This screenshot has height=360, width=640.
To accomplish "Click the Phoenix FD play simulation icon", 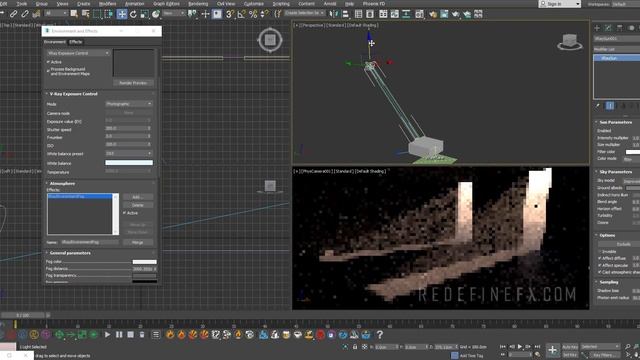I will click(107, 335).
